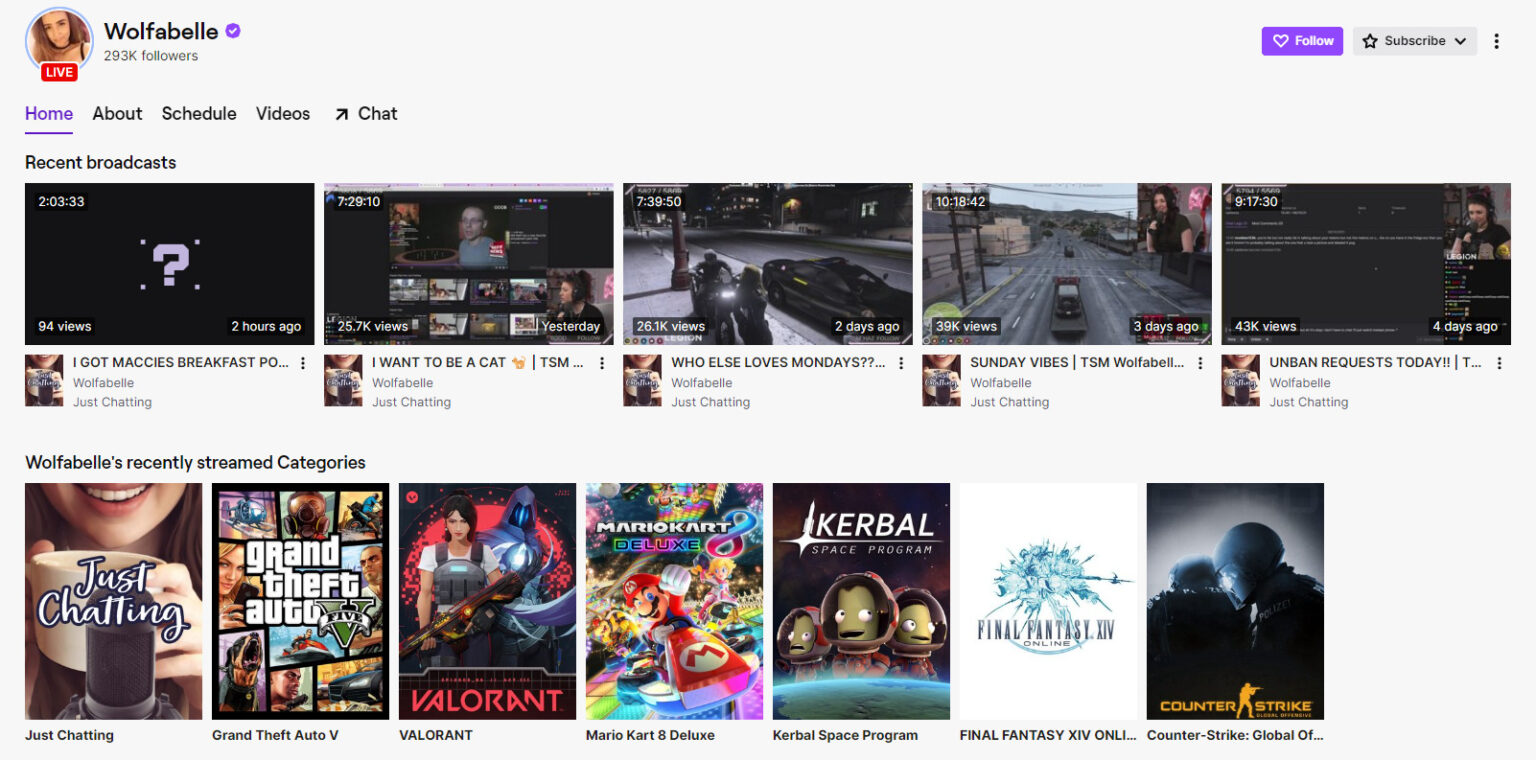Play the I WANT TO BE A CAT broadcast
Screen dimensions: 1536x760
click(468, 263)
